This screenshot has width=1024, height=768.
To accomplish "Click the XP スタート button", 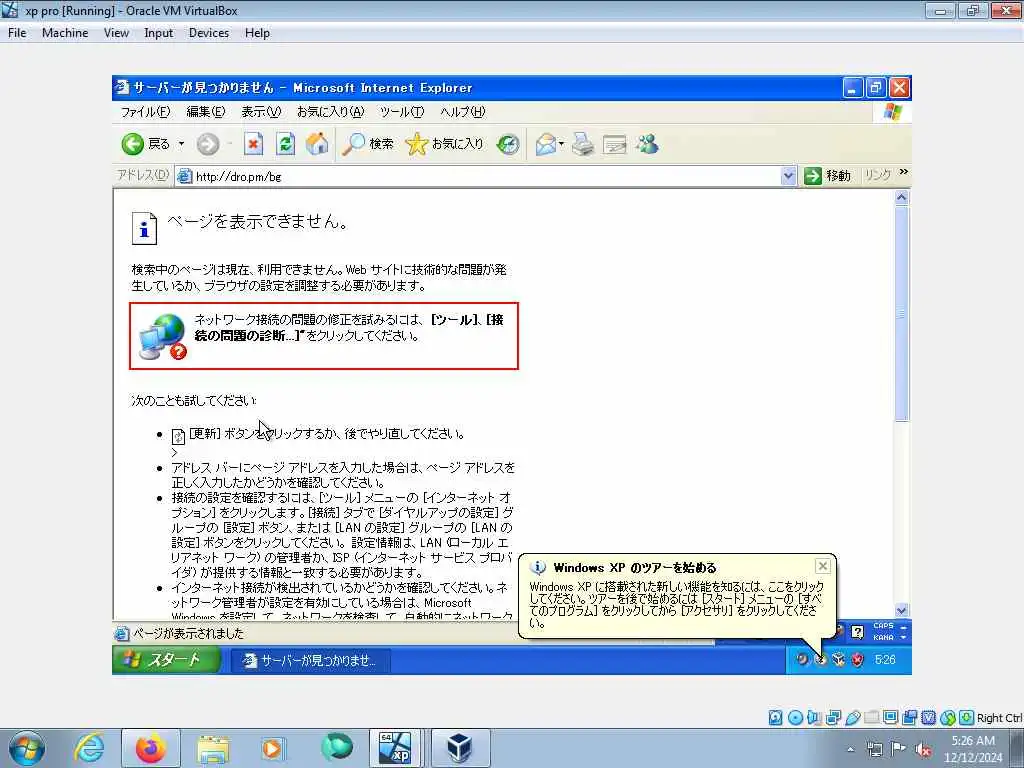I will pos(166,660).
